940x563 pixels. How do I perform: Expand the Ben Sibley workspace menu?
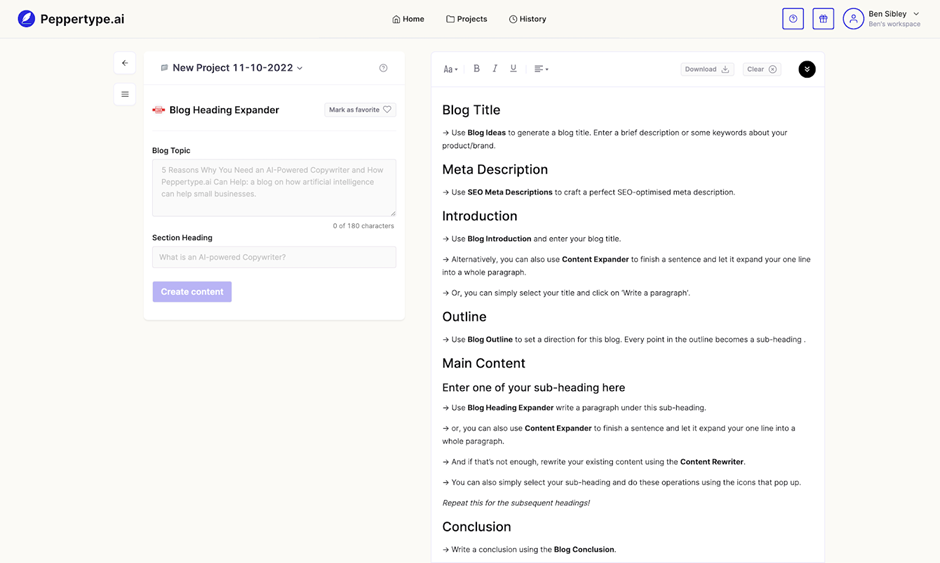pyautogui.click(x=916, y=14)
